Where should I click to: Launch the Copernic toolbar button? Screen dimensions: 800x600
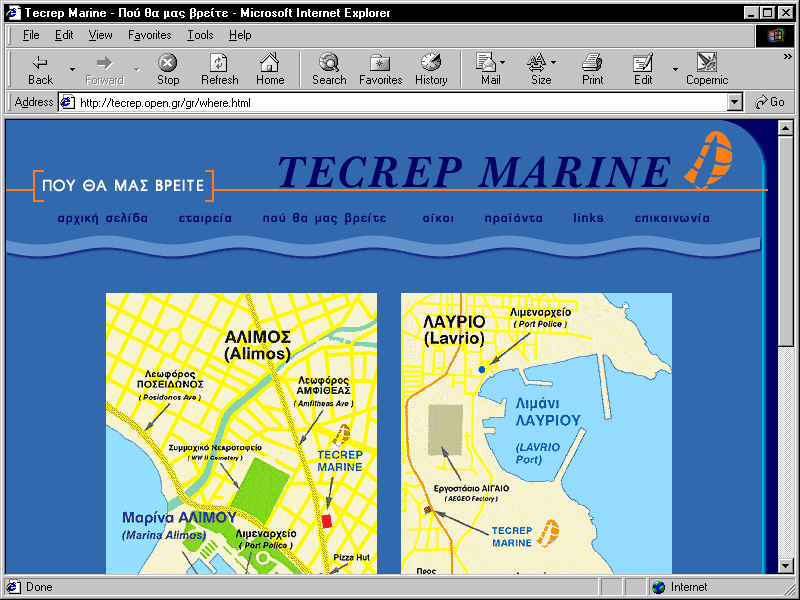pyautogui.click(x=707, y=69)
